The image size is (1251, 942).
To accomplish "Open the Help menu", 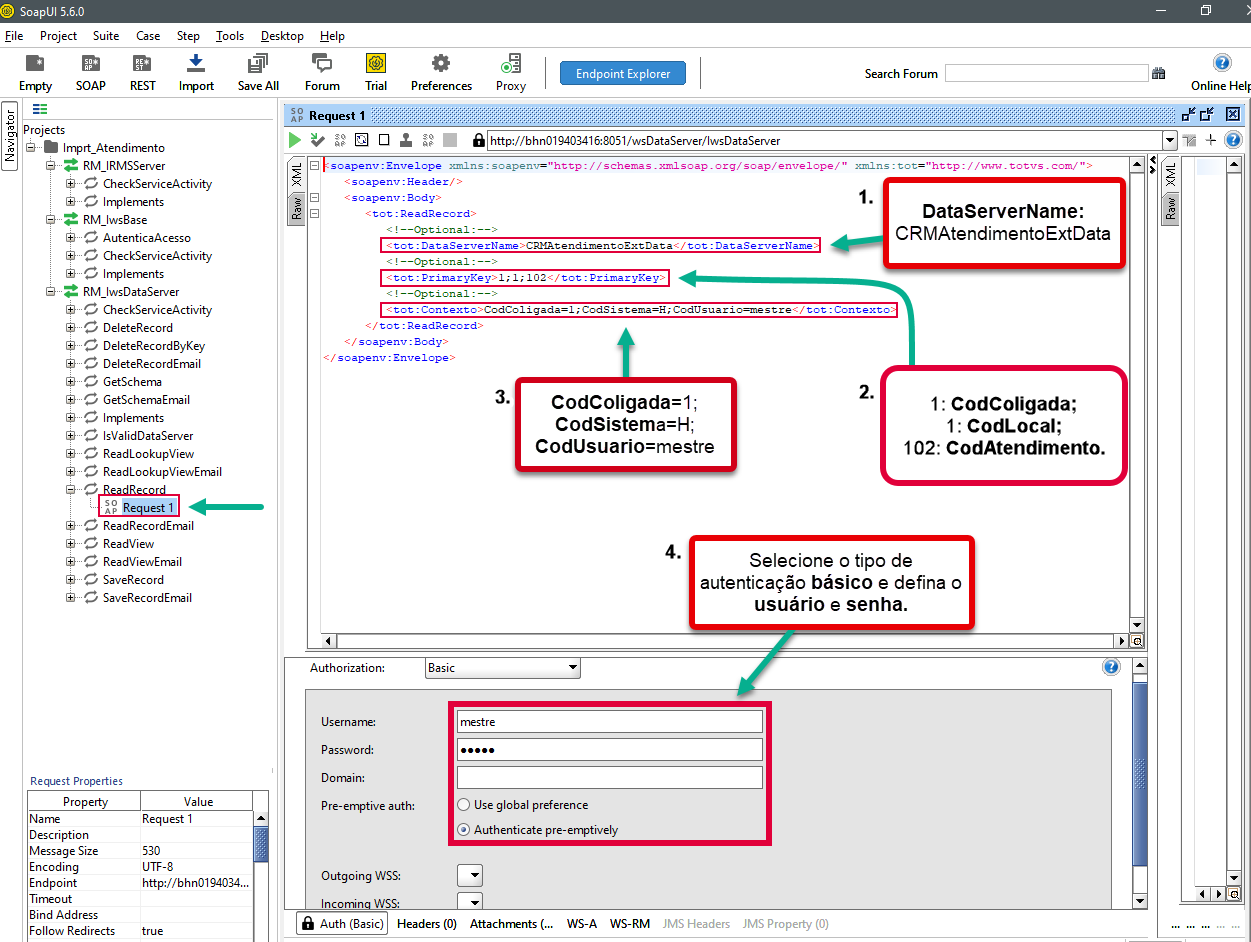I will [x=332, y=35].
